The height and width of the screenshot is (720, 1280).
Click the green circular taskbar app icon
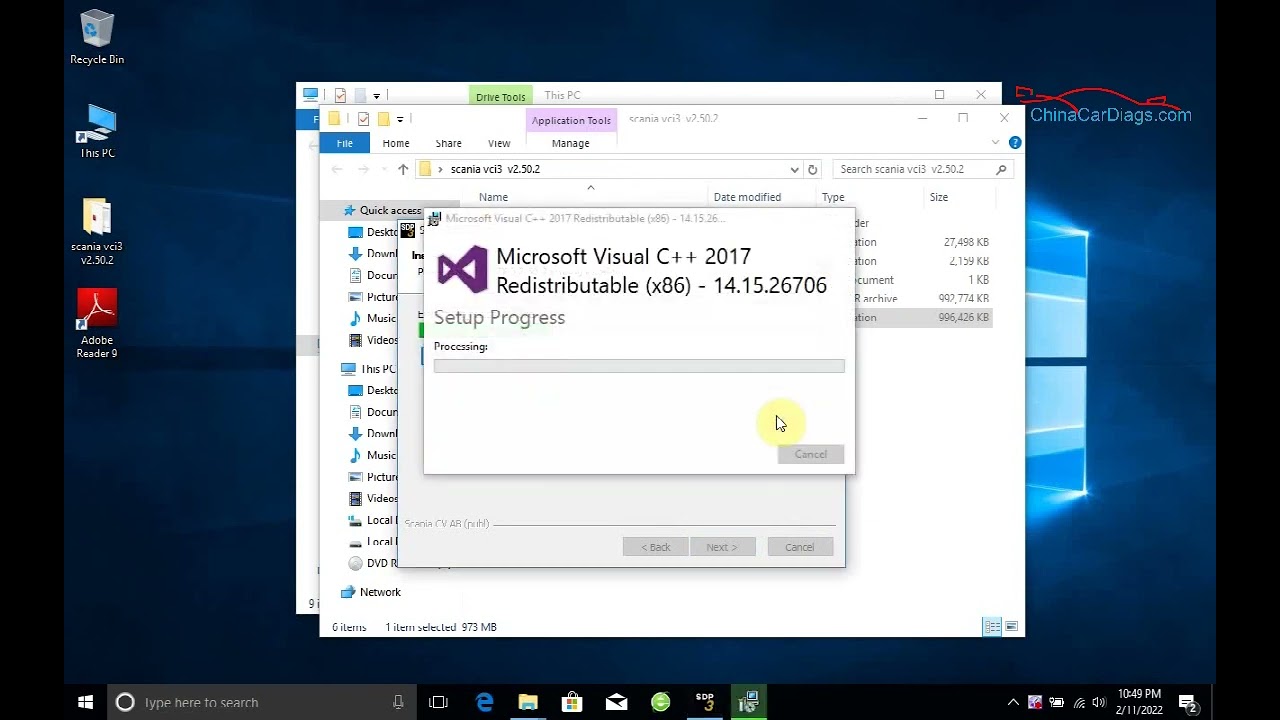pos(660,702)
